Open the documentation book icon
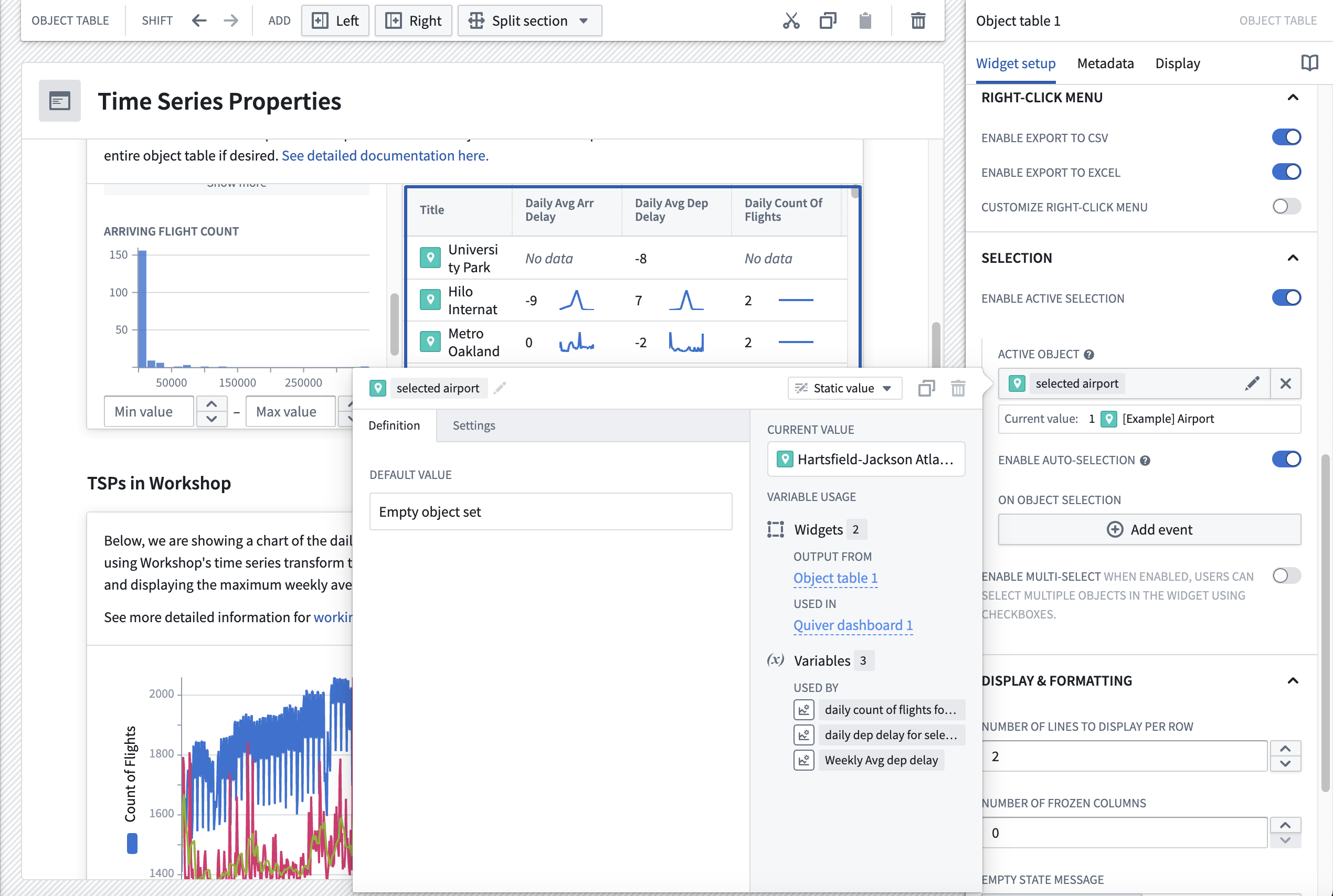The image size is (1333, 896). tap(1309, 63)
